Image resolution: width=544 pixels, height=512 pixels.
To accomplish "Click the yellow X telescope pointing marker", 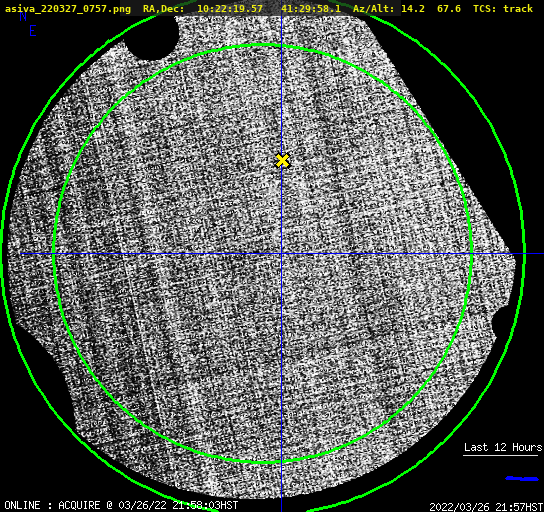I will tap(283, 161).
